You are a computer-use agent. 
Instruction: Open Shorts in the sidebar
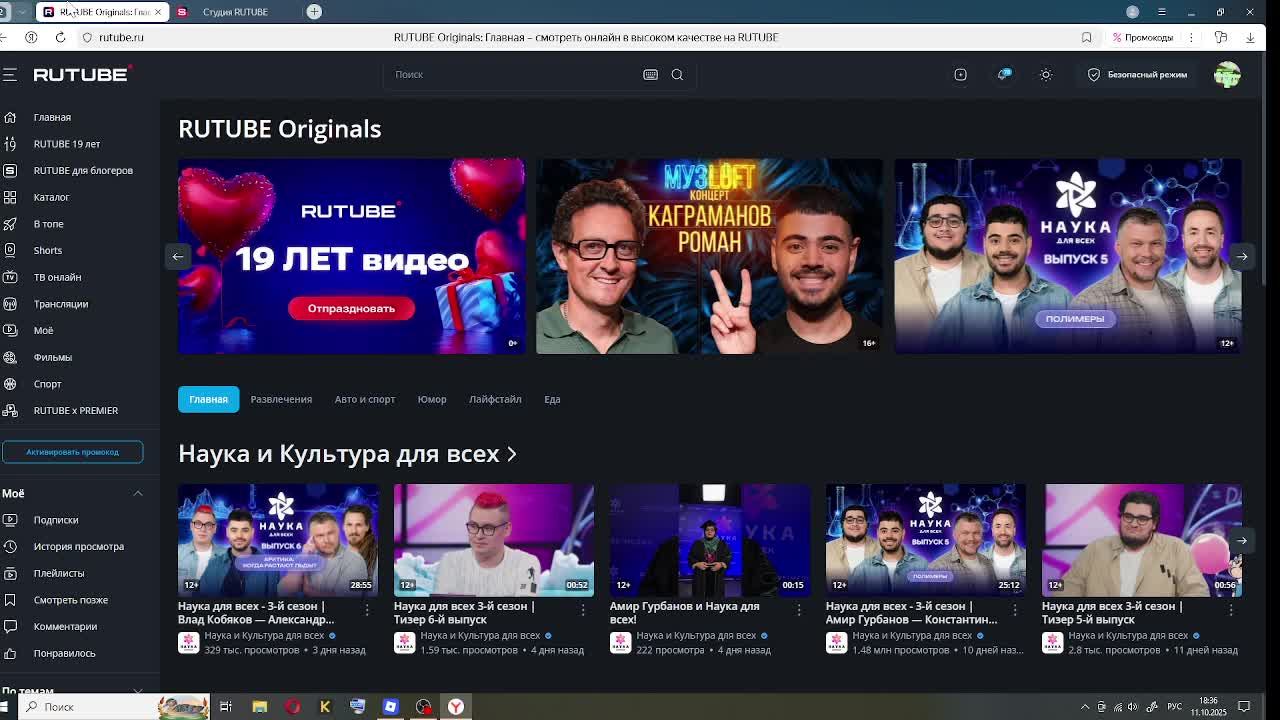47,250
